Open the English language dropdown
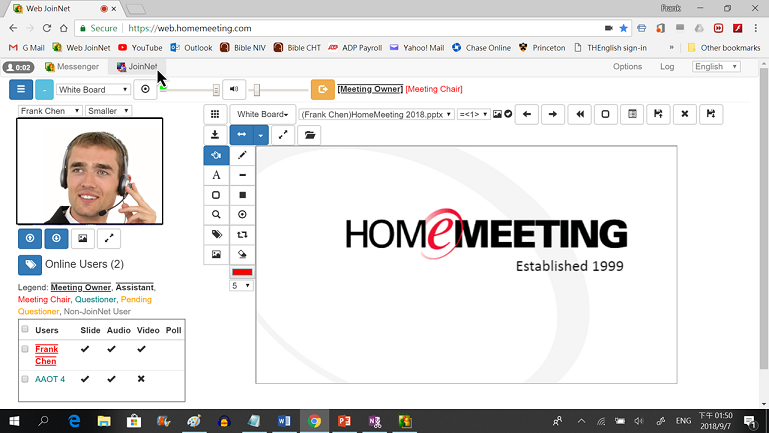Screen dimensions: 769x433 coord(715,67)
